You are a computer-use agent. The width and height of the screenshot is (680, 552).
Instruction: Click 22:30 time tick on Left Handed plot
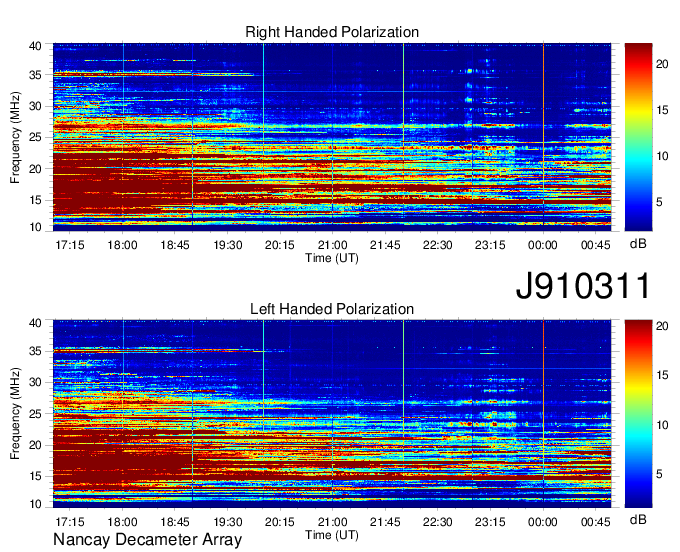438,522
